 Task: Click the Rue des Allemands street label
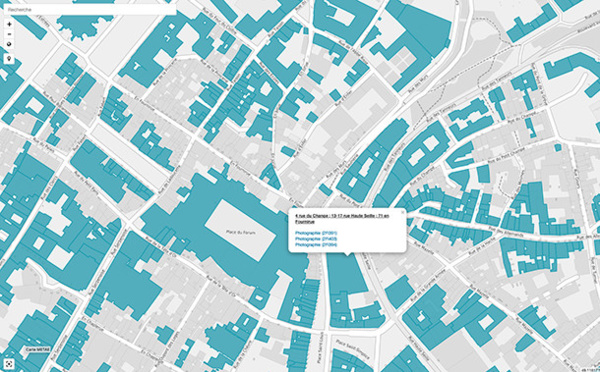click(x=505, y=232)
